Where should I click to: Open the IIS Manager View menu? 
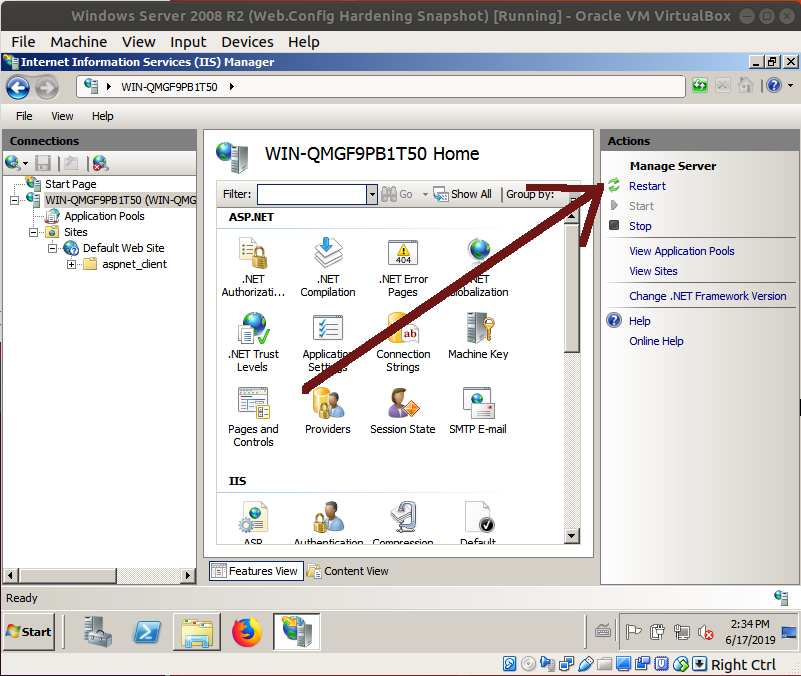click(62, 116)
